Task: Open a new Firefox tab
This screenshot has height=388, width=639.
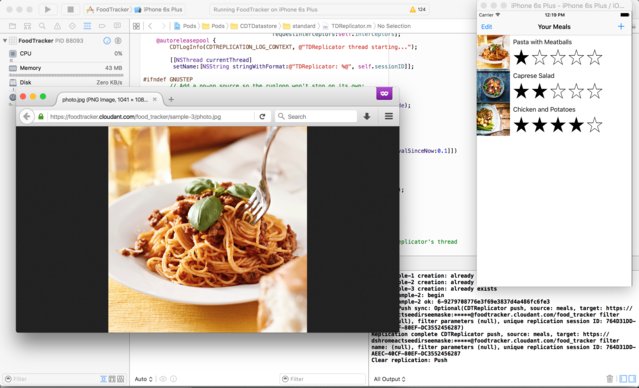Action: tap(171, 99)
